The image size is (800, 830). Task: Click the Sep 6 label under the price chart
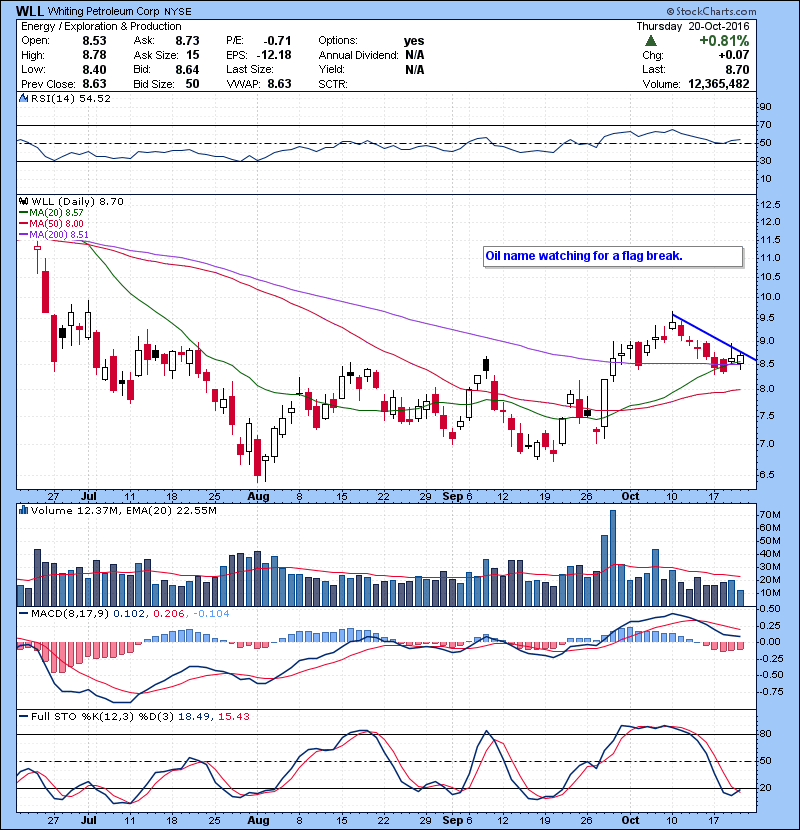pyautogui.click(x=457, y=497)
